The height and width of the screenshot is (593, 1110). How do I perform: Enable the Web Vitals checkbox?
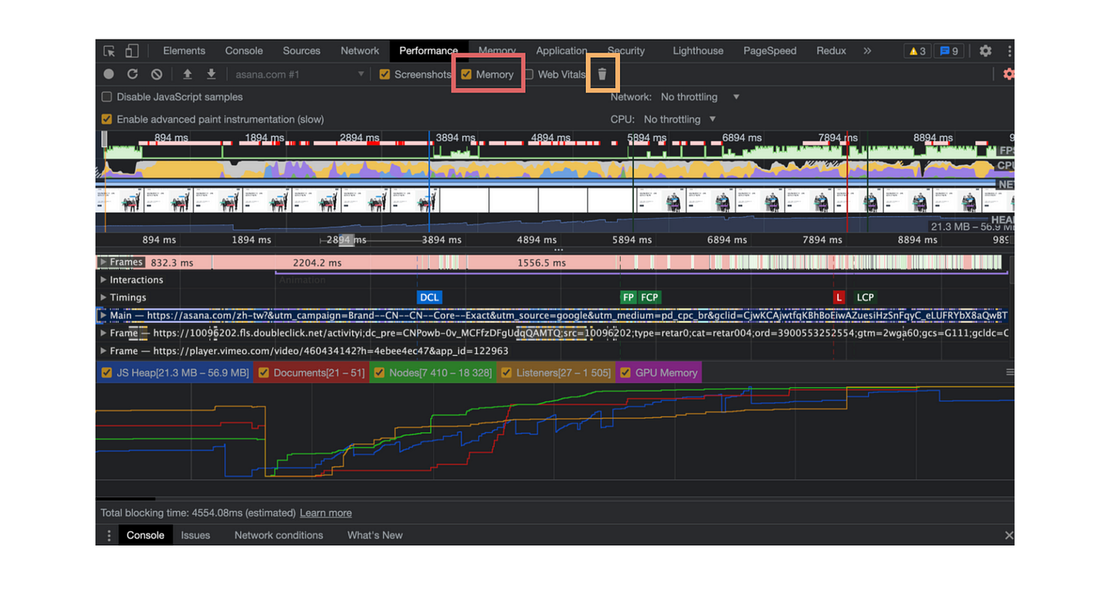point(528,75)
